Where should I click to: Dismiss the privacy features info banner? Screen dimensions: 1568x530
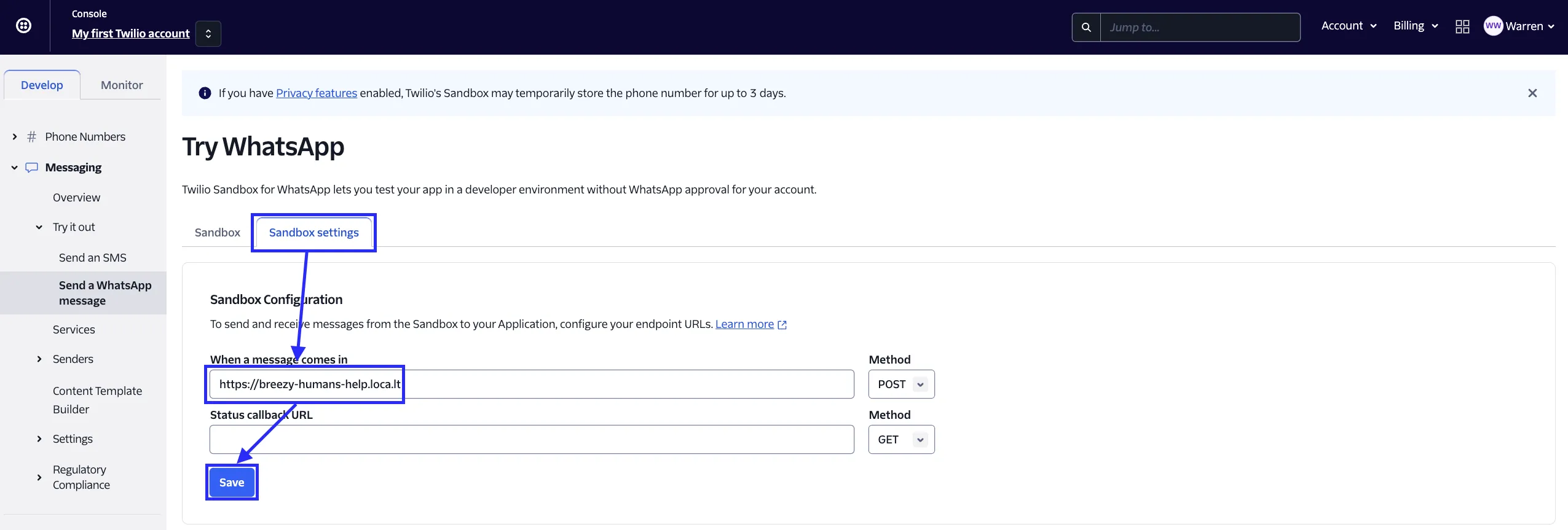[1532, 93]
